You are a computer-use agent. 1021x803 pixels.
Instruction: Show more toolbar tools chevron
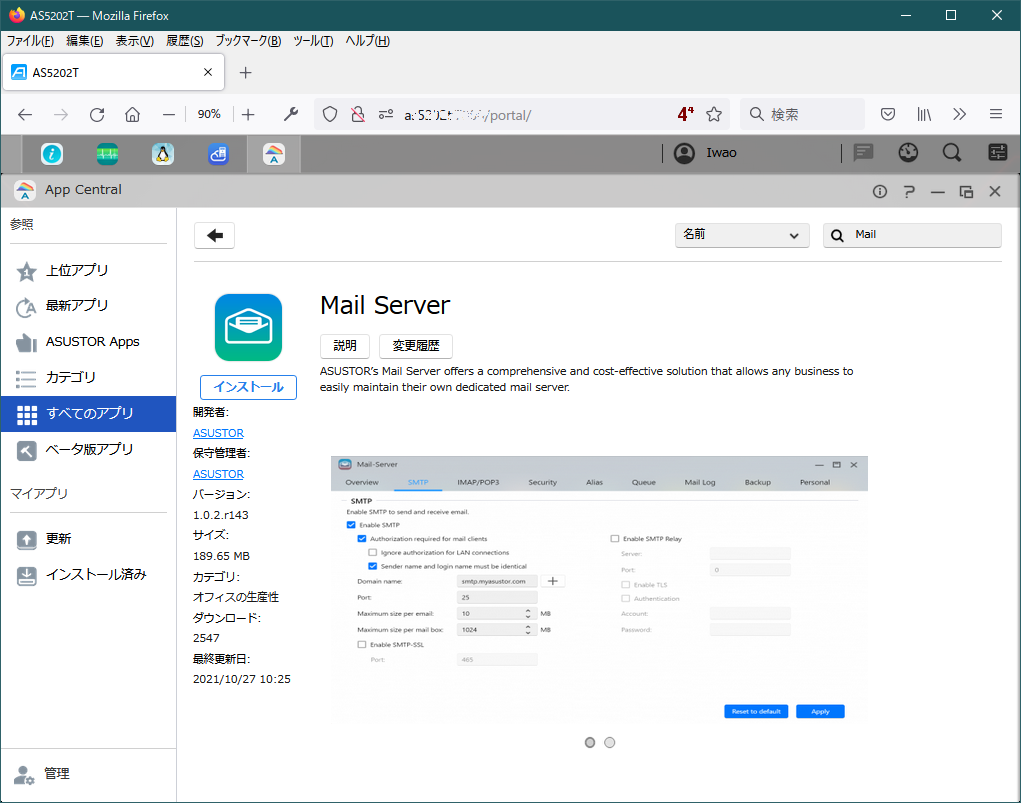959,115
